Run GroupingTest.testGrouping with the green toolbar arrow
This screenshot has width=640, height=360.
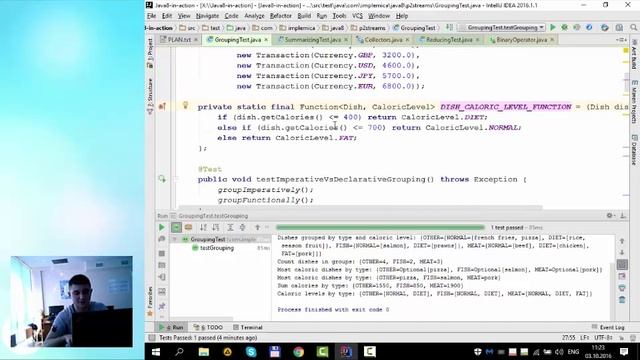point(553,27)
